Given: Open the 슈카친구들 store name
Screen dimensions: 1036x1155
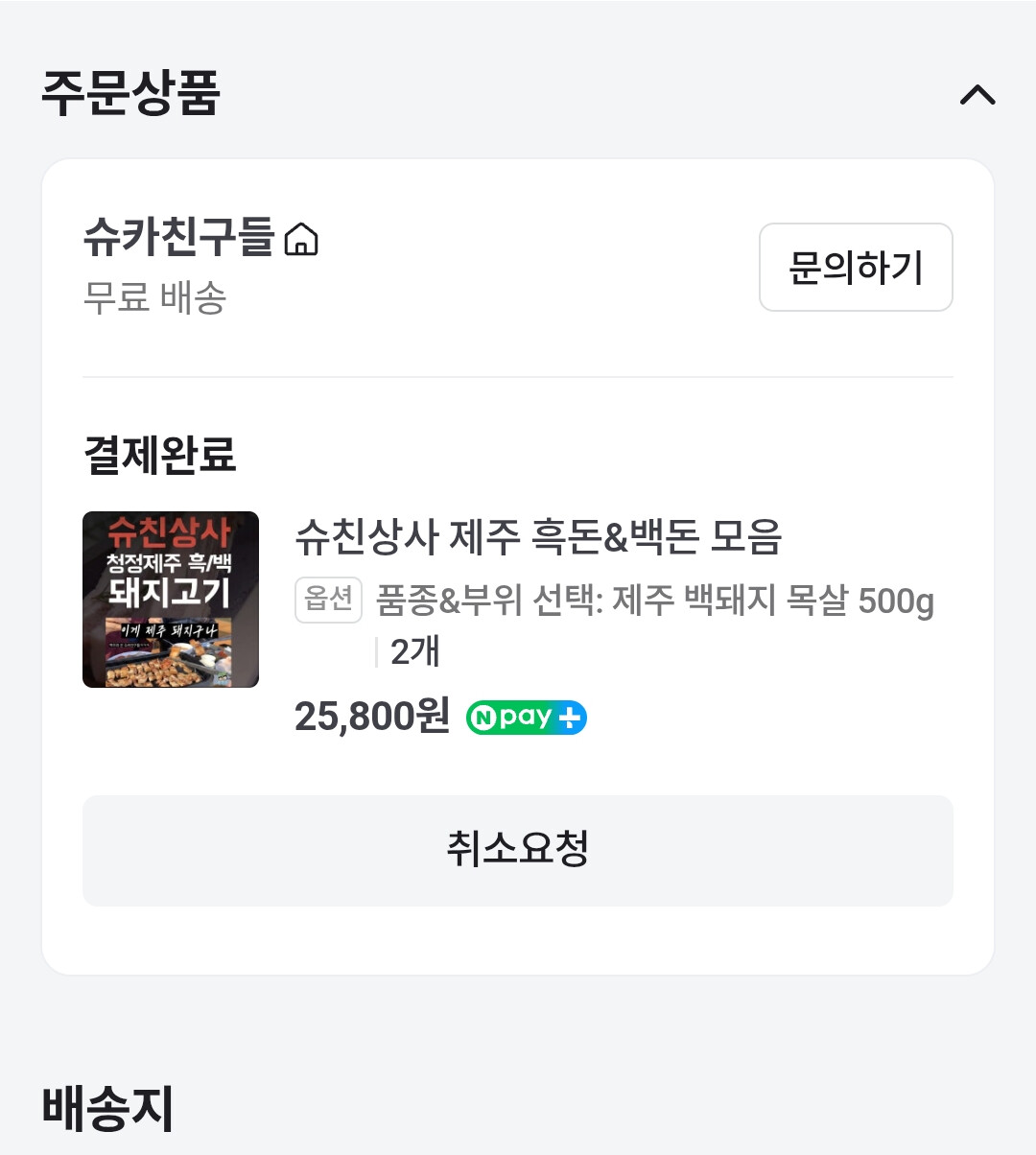Looking at the screenshot, I should click(x=179, y=237).
